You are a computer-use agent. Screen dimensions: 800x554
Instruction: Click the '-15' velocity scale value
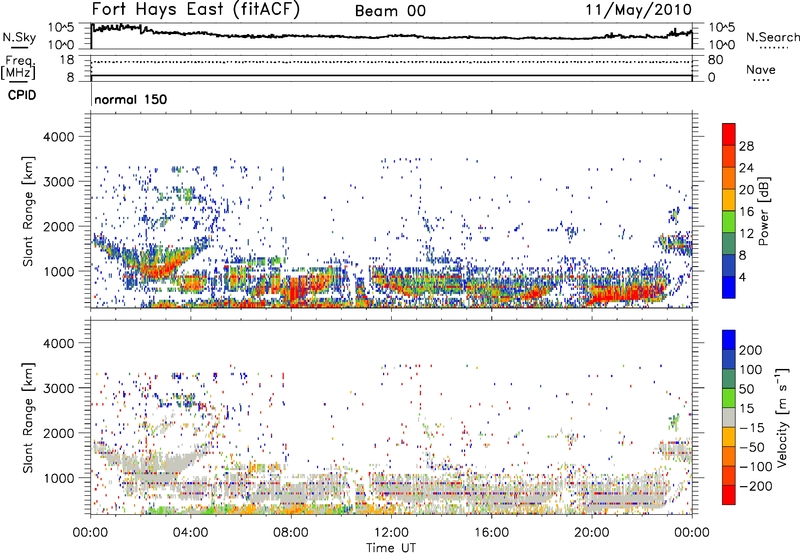[x=750, y=428]
